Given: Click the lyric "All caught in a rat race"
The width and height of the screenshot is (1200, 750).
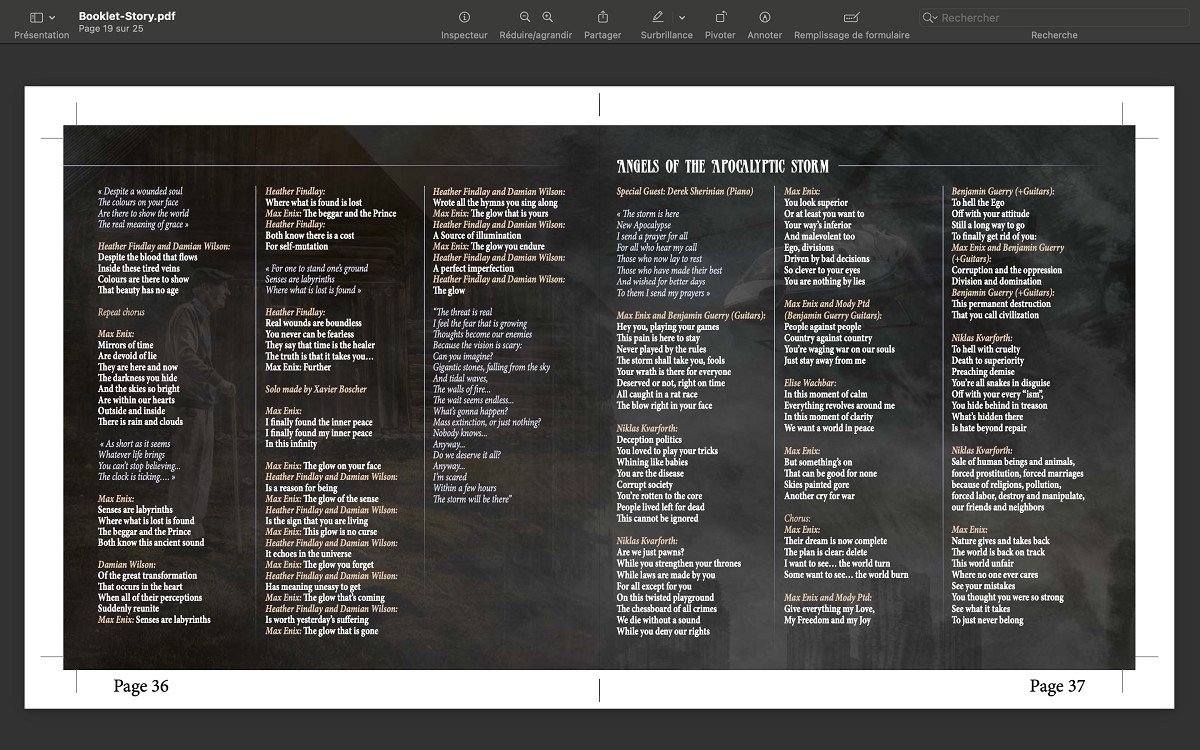Looking at the screenshot, I should click(x=657, y=395).
